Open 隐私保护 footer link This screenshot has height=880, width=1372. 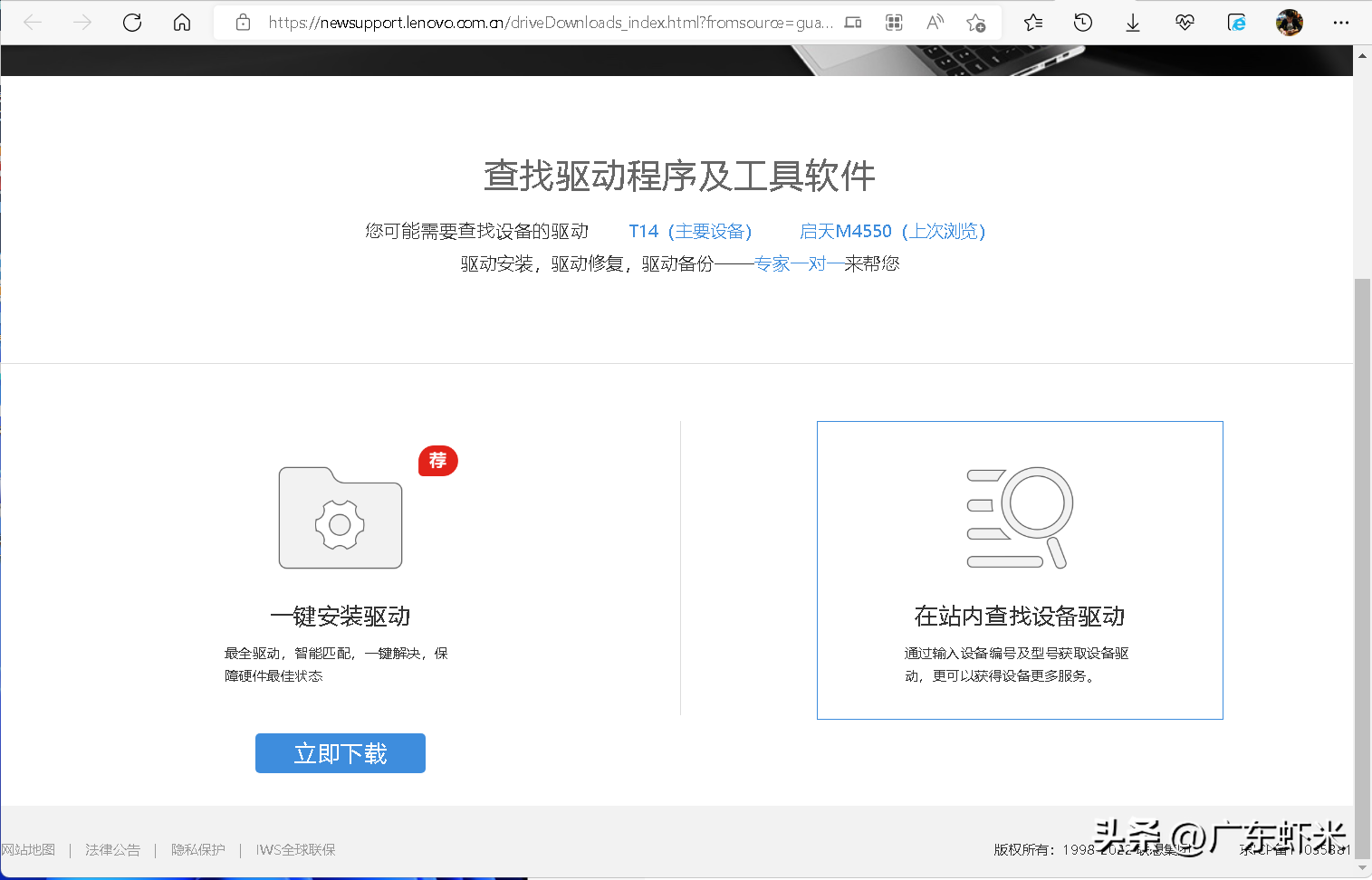click(198, 849)
